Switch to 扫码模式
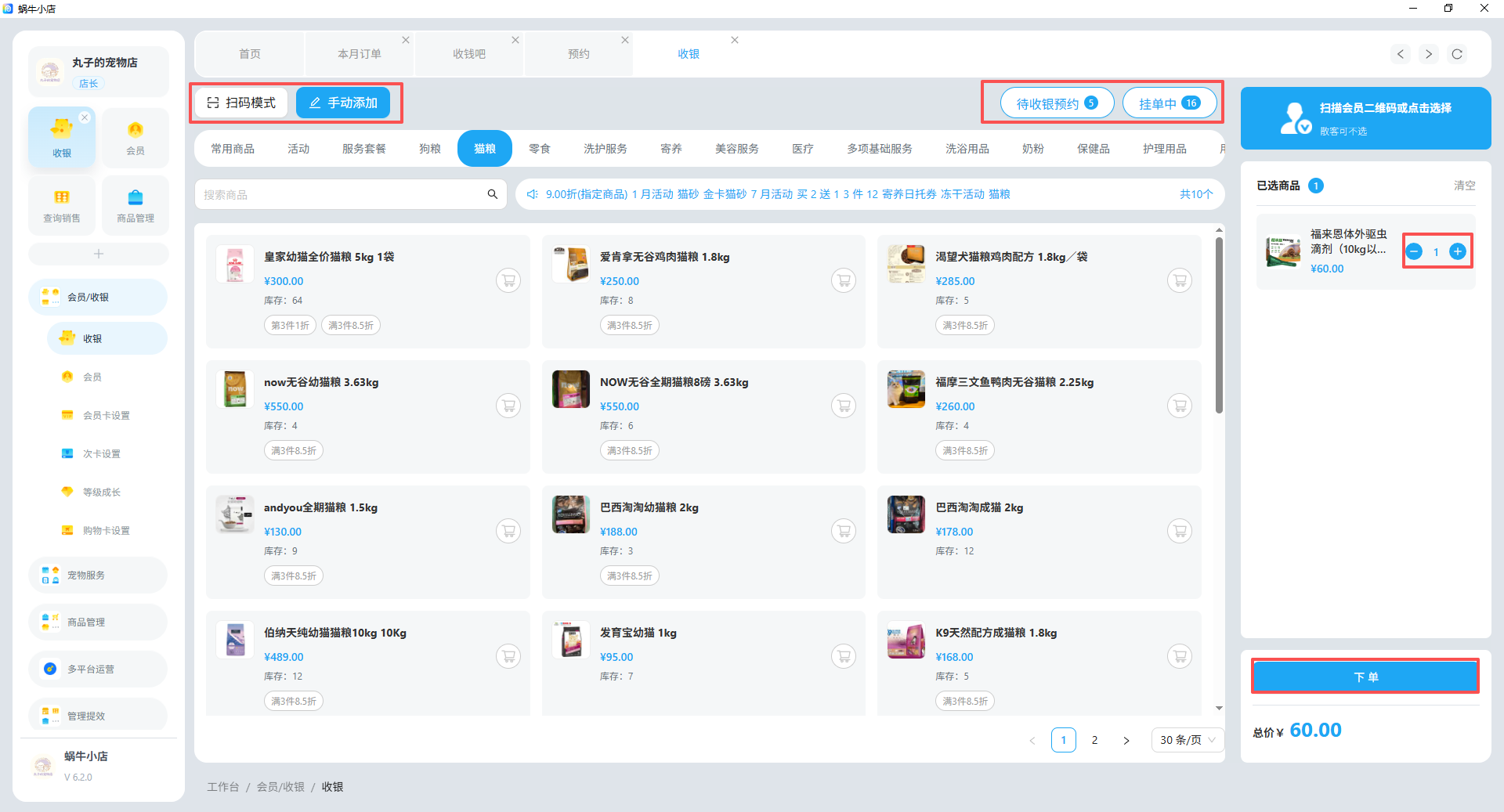 [241, 103]
